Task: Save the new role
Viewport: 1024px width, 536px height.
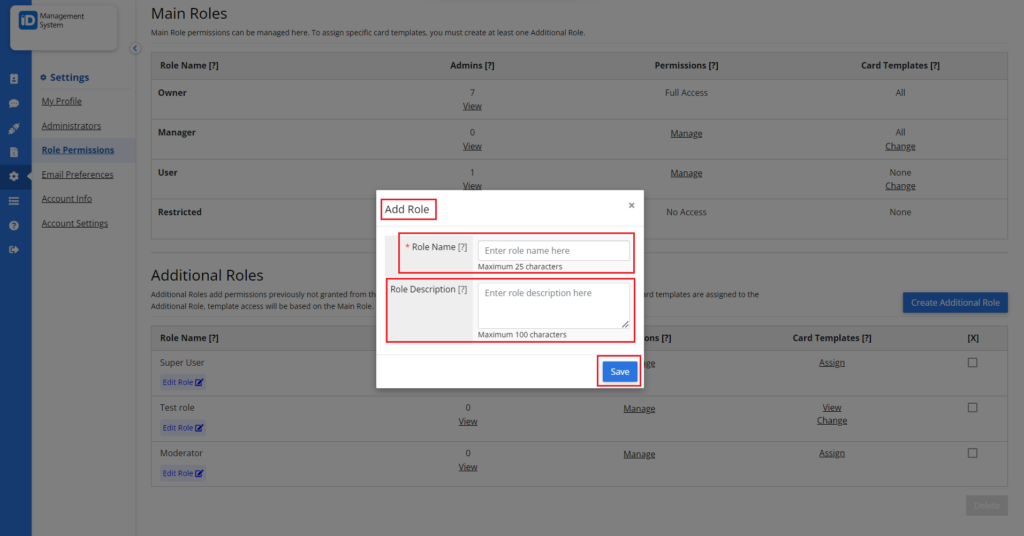Action: [619, 371]
